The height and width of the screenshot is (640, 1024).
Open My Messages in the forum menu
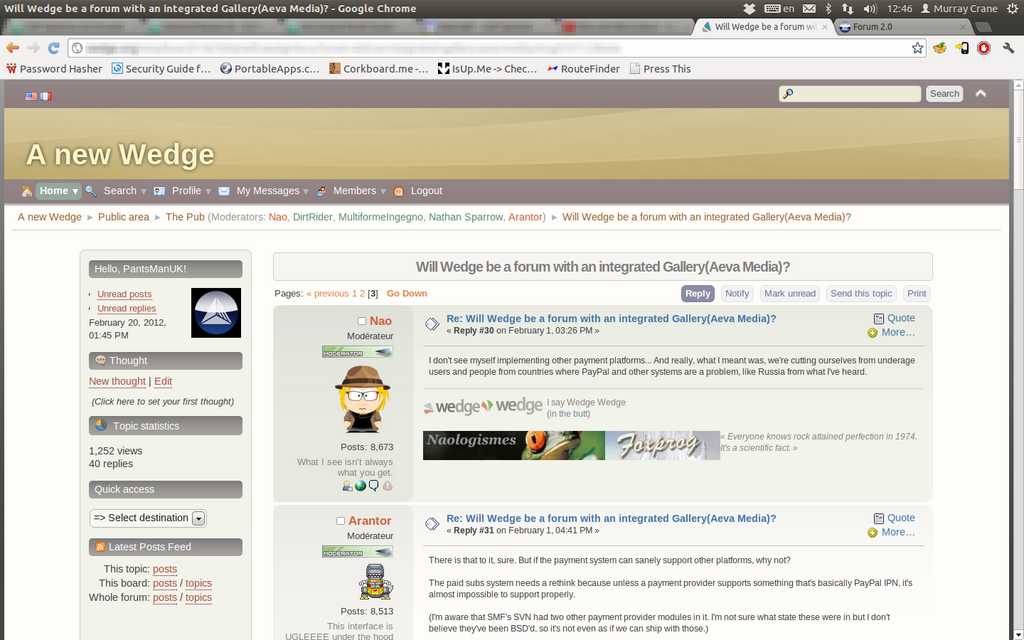coord(267,191)
